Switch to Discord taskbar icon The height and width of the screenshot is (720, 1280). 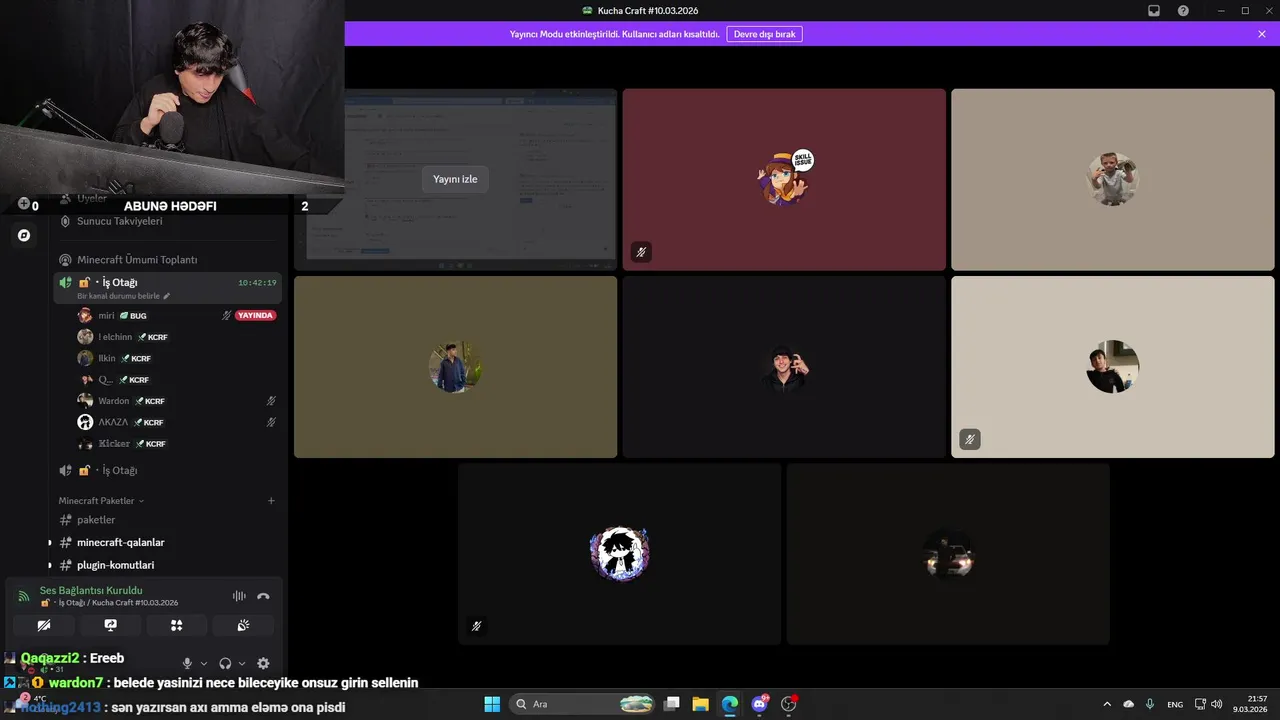coord(759,704)
